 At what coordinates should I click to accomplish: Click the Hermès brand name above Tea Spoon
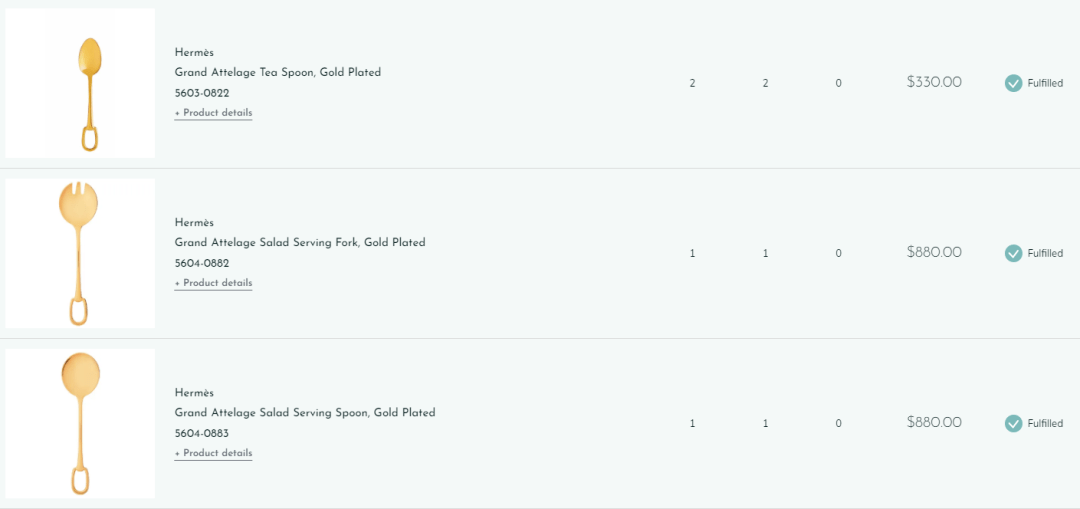(194, 52)
